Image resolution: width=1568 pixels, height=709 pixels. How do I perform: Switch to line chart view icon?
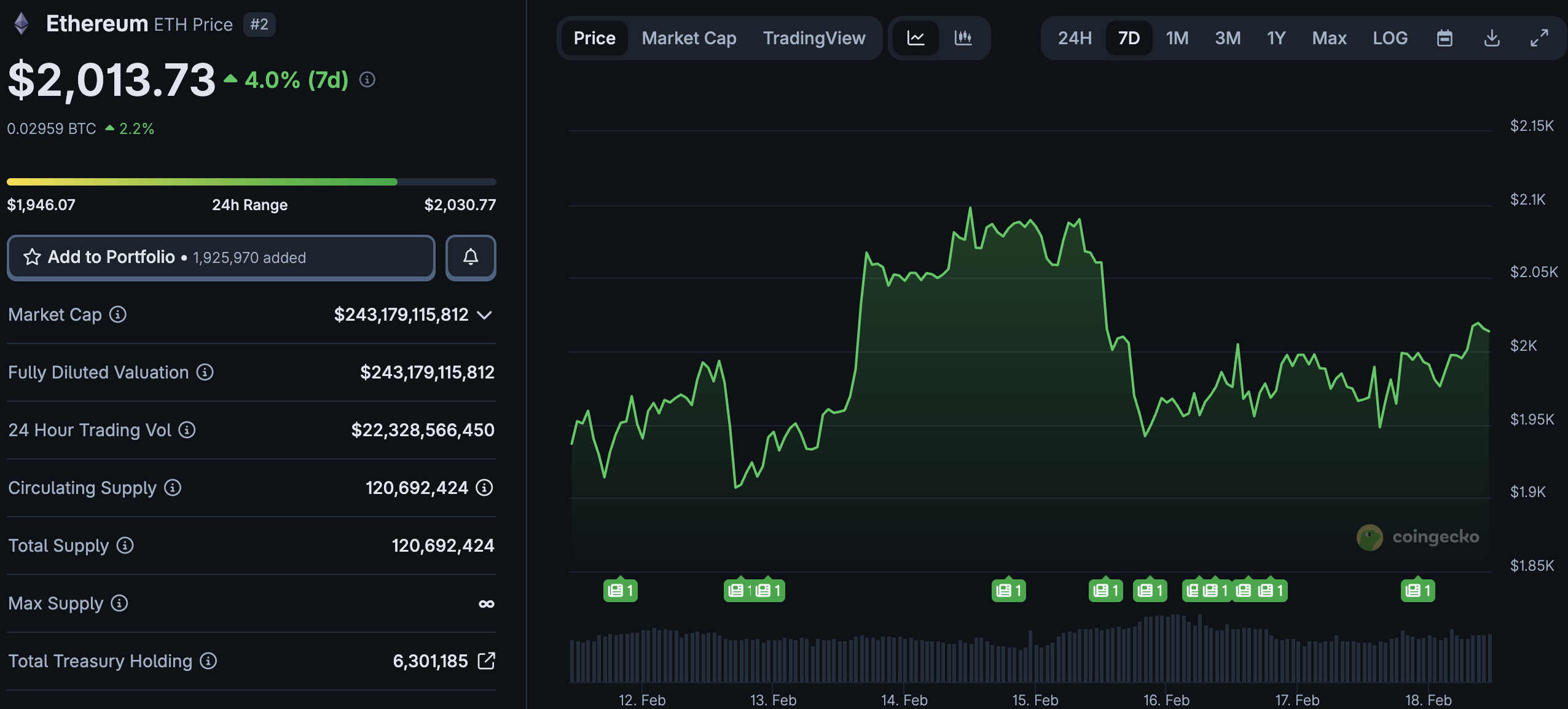pos(915,38)
